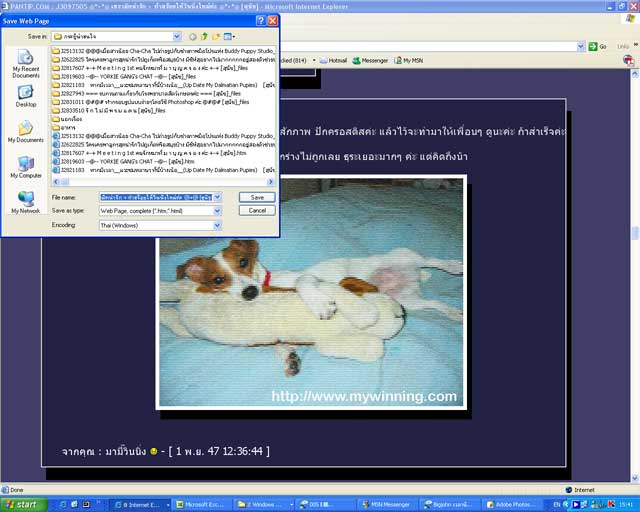Select the J2821183 Dalmatian Pupies folder row
Image resolution: width=640 pixels, height=512 pixels.
point(164,85)
